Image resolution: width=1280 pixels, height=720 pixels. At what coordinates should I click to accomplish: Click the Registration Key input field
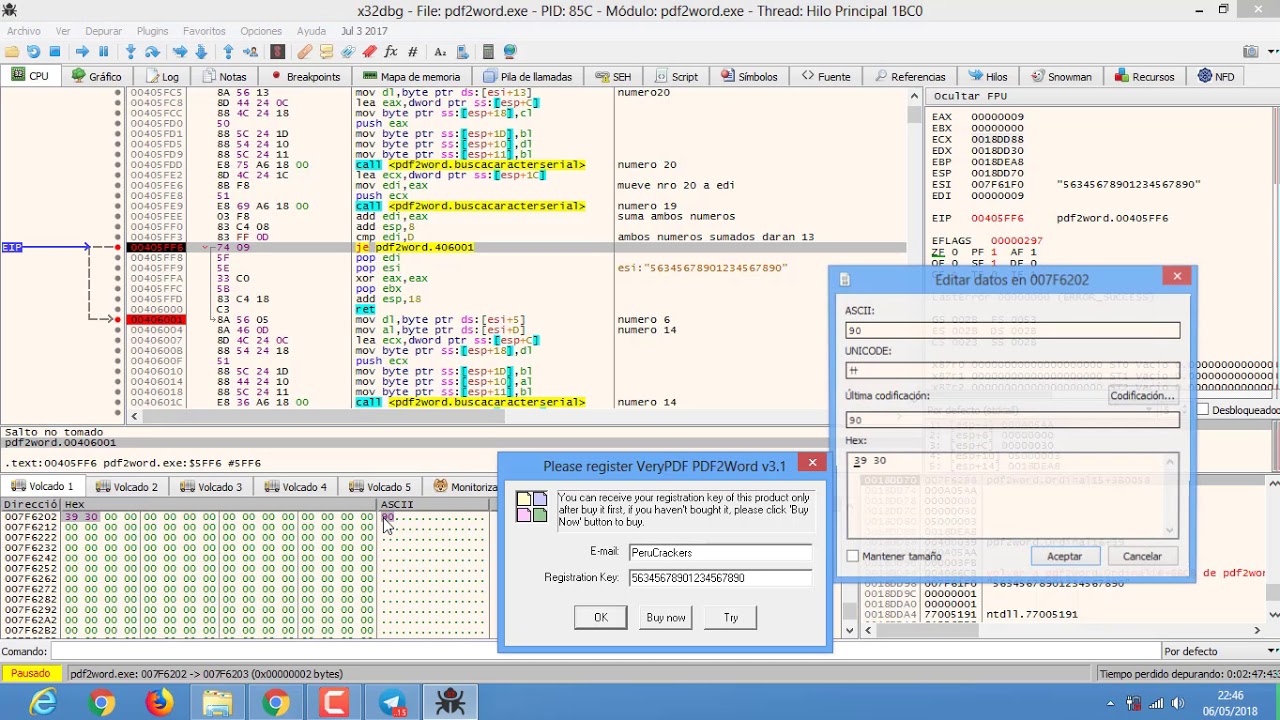point(720,578)
